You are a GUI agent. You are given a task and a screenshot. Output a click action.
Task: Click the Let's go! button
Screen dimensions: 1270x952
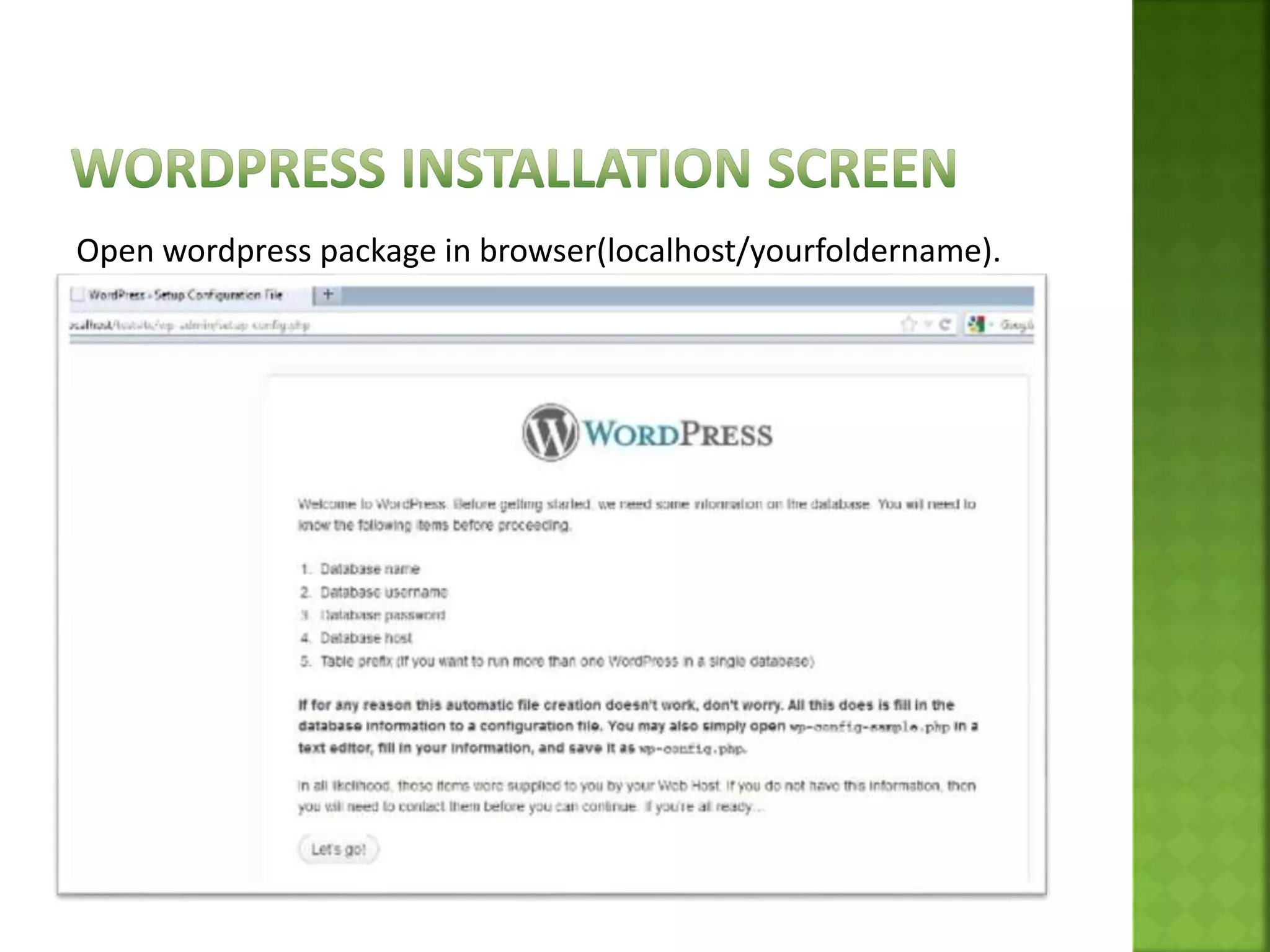coord(338,849)
